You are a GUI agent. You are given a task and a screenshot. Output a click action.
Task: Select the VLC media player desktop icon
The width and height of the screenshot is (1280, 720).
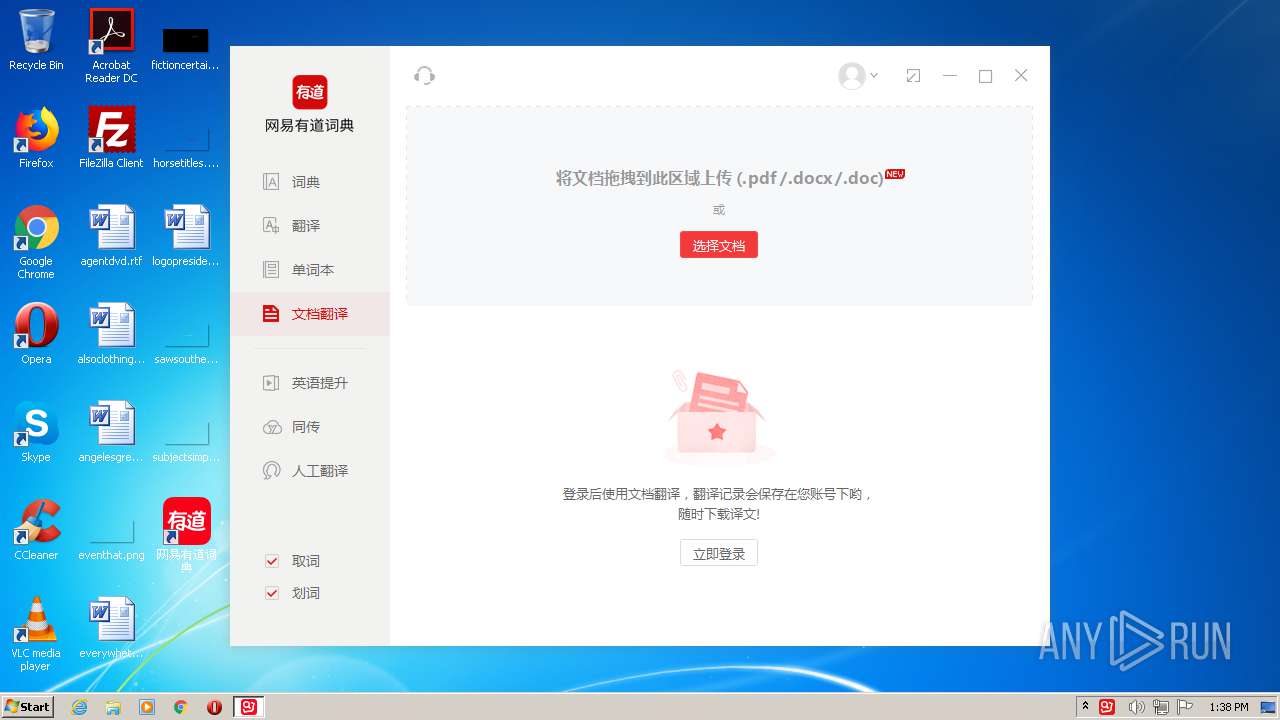coord(36,634)
